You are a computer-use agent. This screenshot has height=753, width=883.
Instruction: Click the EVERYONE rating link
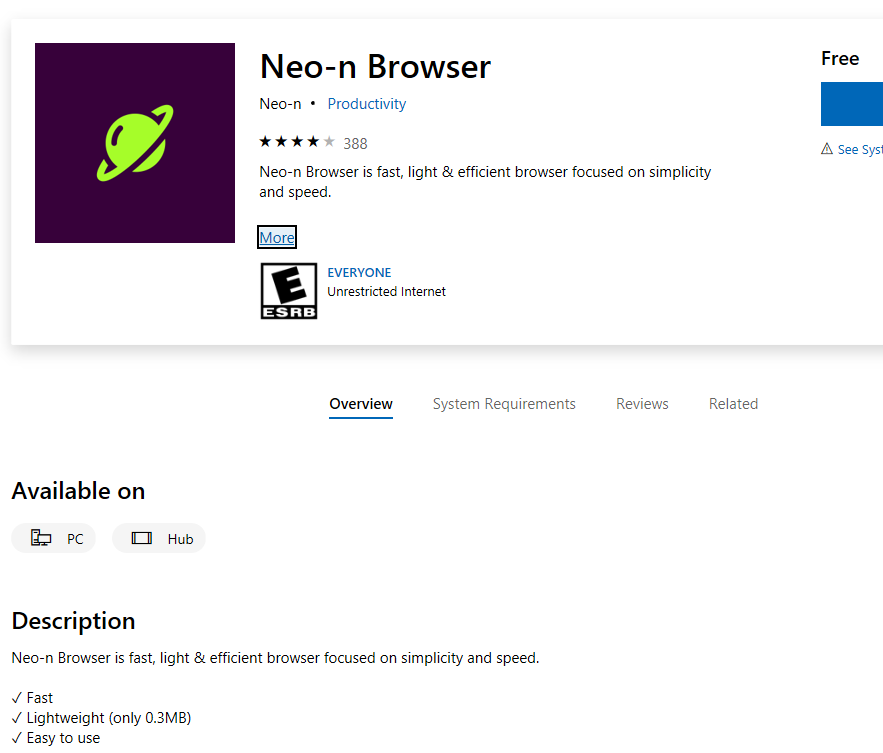(359, 272)
